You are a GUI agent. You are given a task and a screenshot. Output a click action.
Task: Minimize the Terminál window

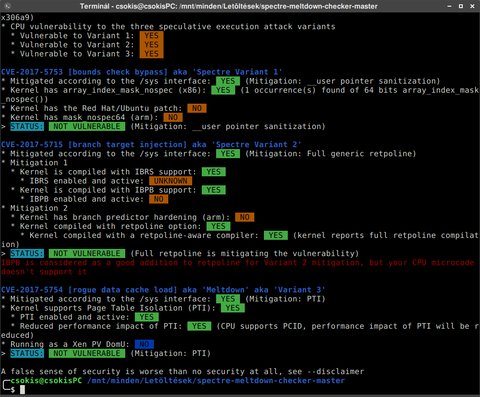449,6
